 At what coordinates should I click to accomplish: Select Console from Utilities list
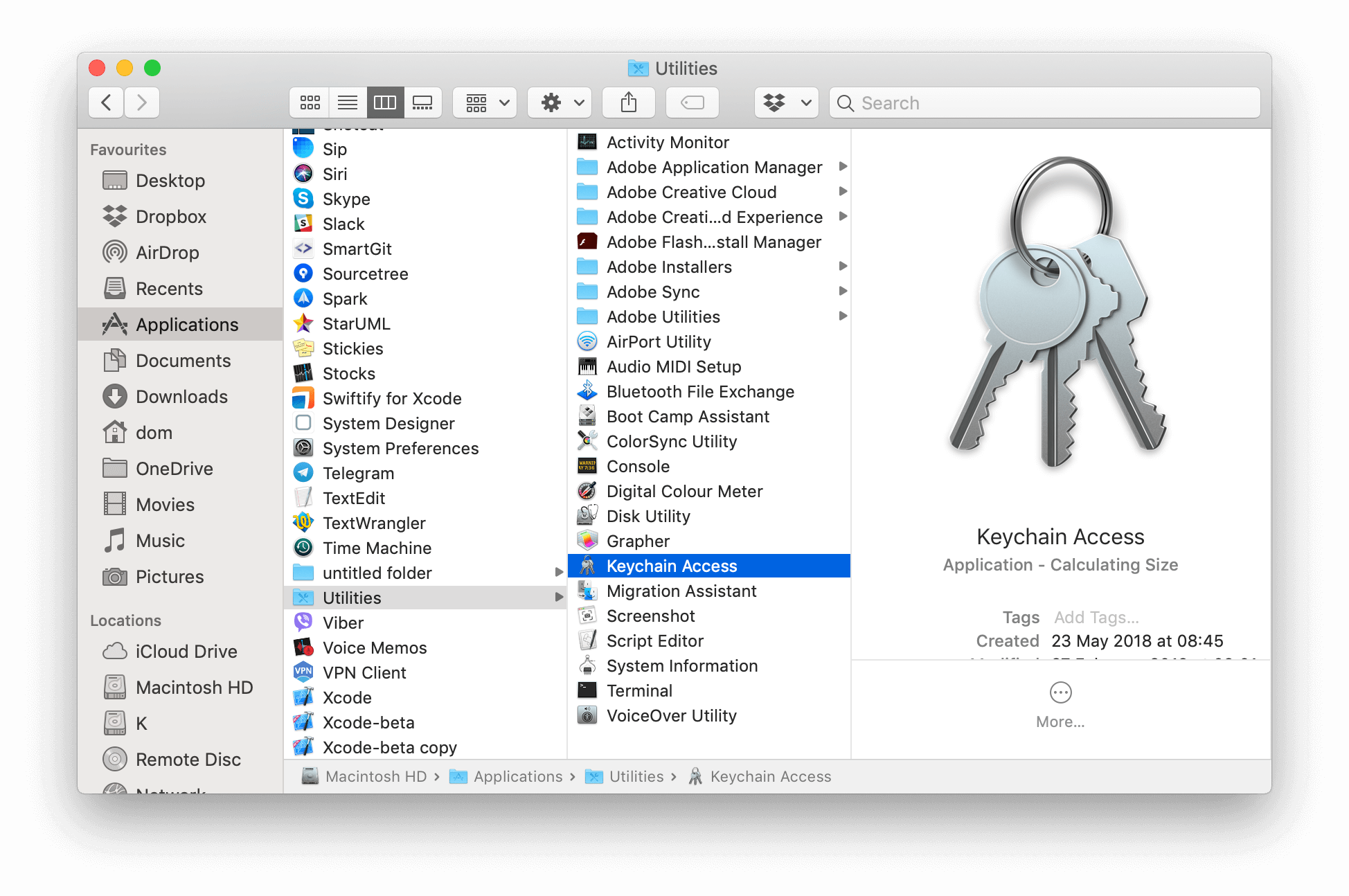click(x=637, y=466)
